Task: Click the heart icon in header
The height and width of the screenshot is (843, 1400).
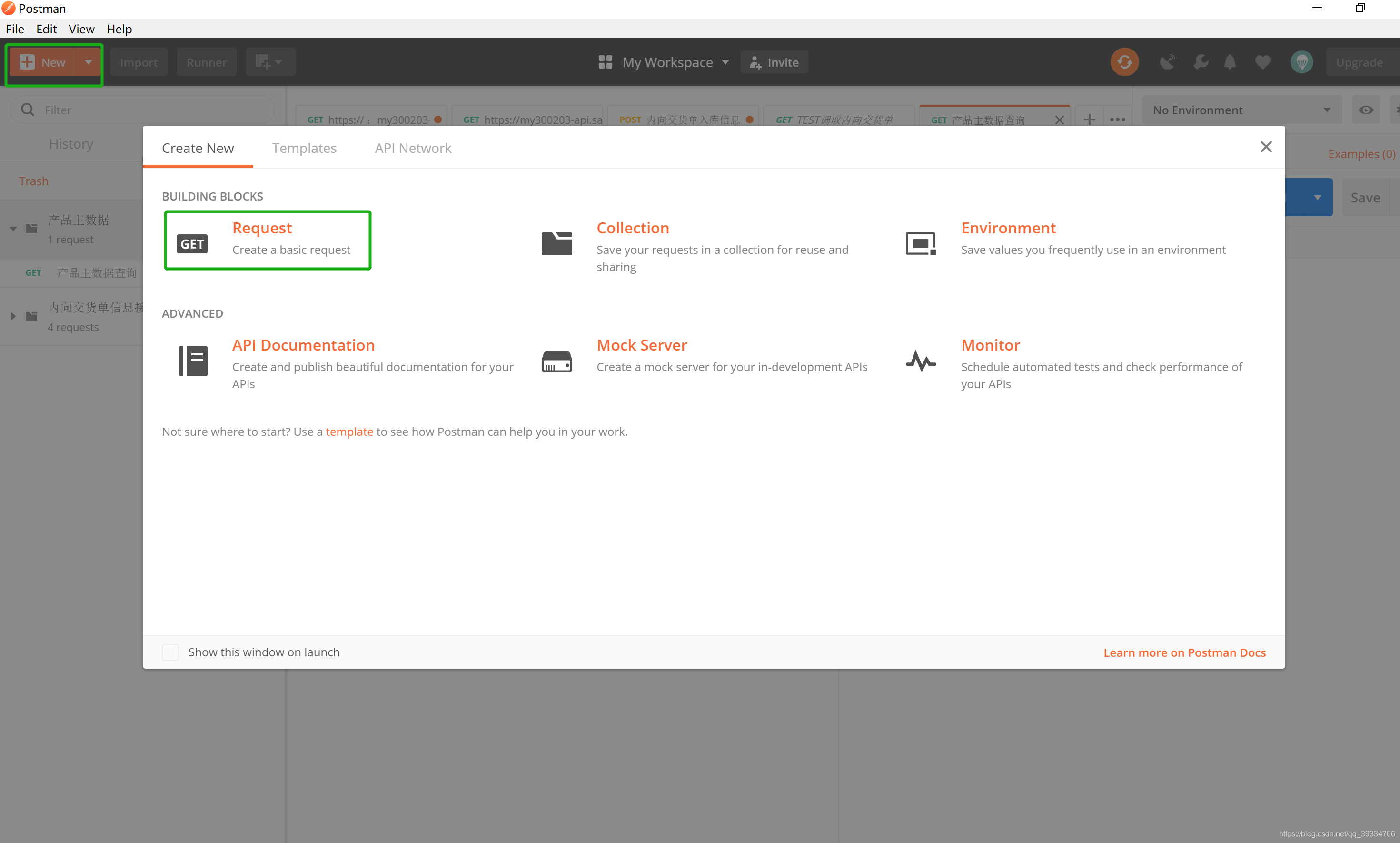Action: 1262,62
